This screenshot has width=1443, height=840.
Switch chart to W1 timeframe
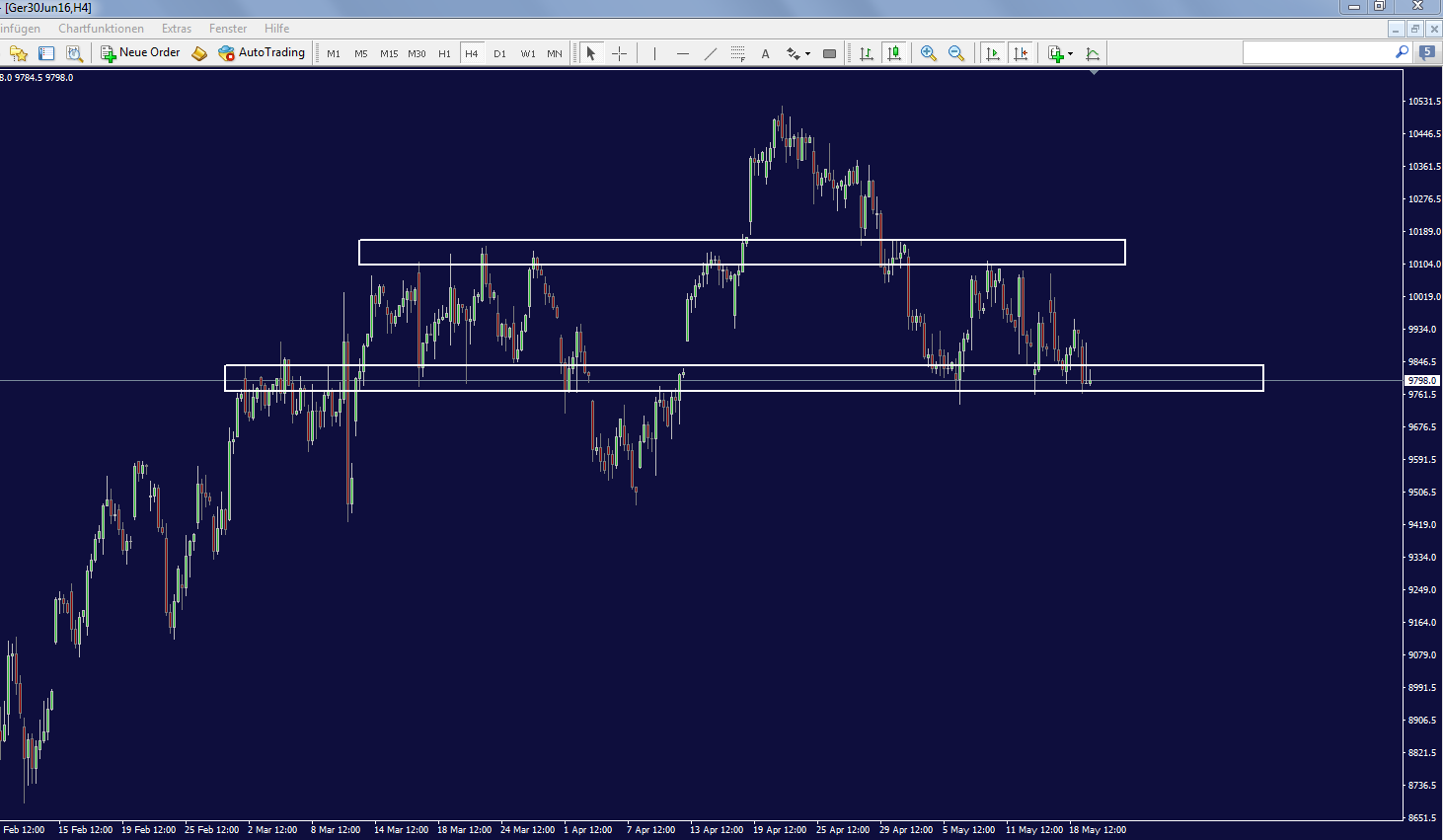coord(528,53)
